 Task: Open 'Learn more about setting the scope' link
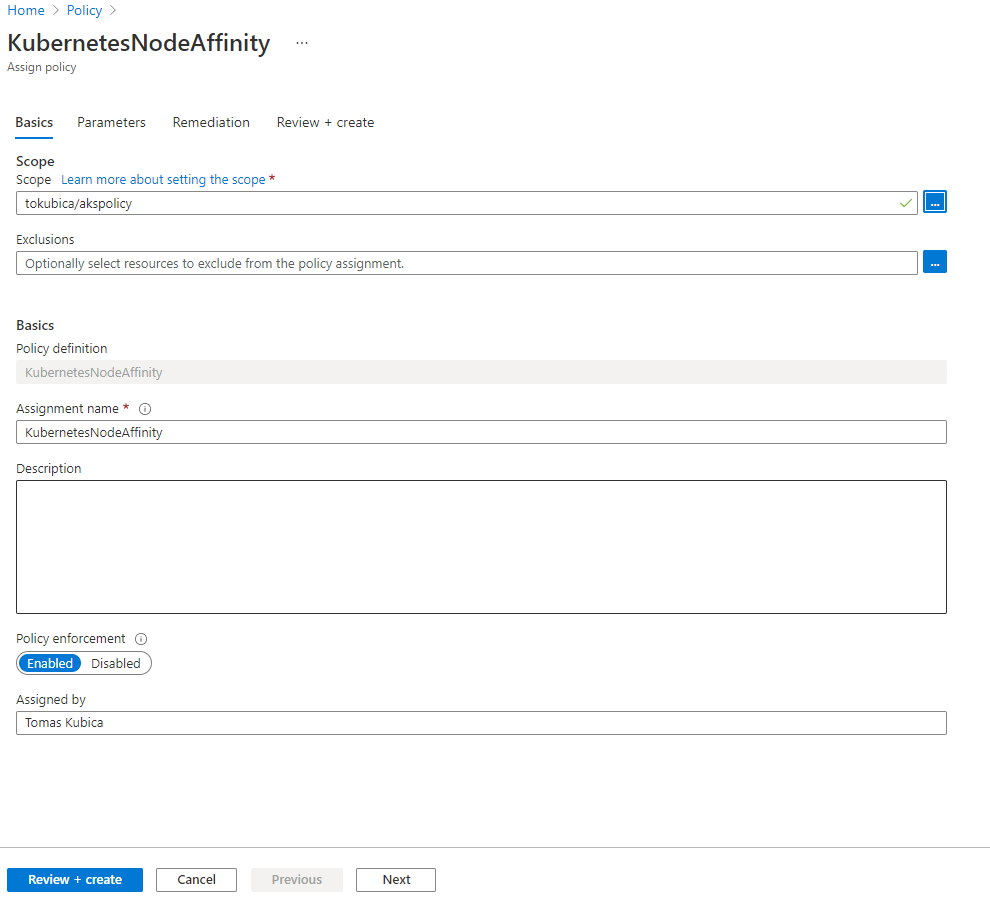click(x=163, y=180)
